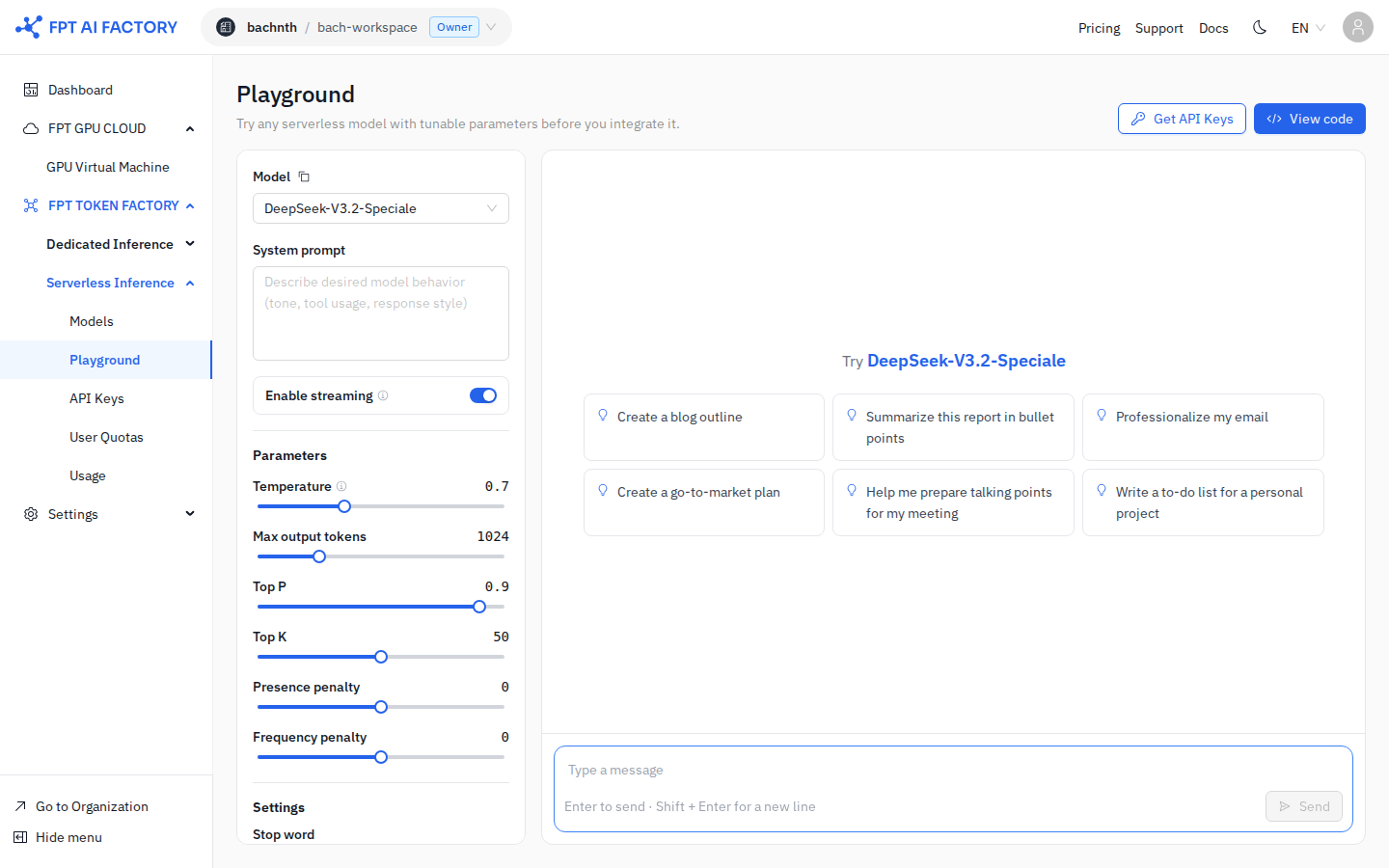This screenshot has width=1389, height=868.
Task: Collapse the FPT GPU CLOUD section
Action: (x=190, y=128)
